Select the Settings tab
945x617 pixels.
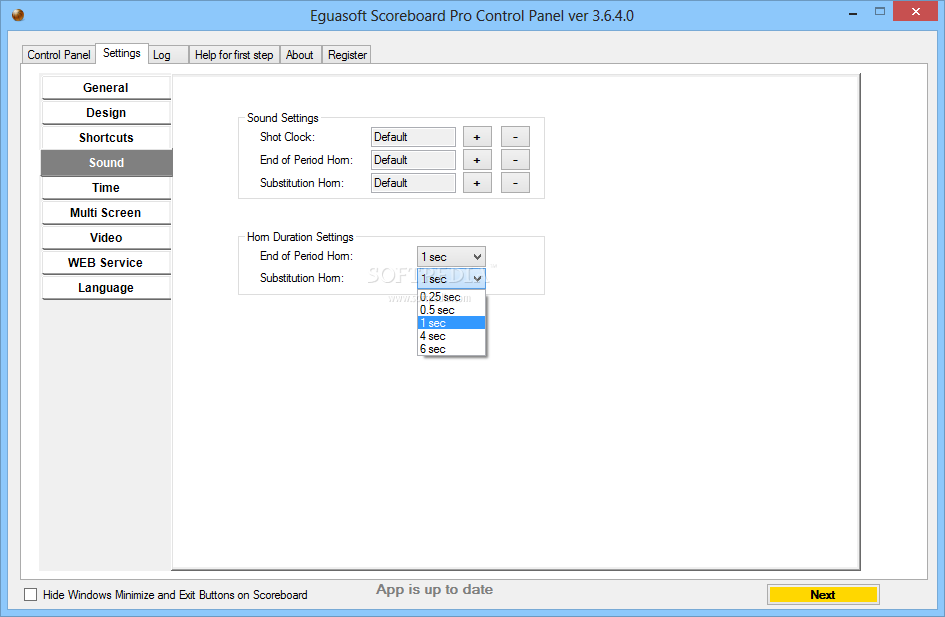tap(122, 53)
